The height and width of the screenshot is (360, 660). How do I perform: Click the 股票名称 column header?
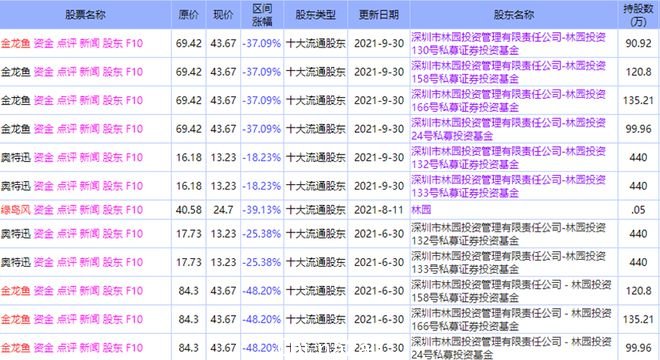(x=85, y=15)
